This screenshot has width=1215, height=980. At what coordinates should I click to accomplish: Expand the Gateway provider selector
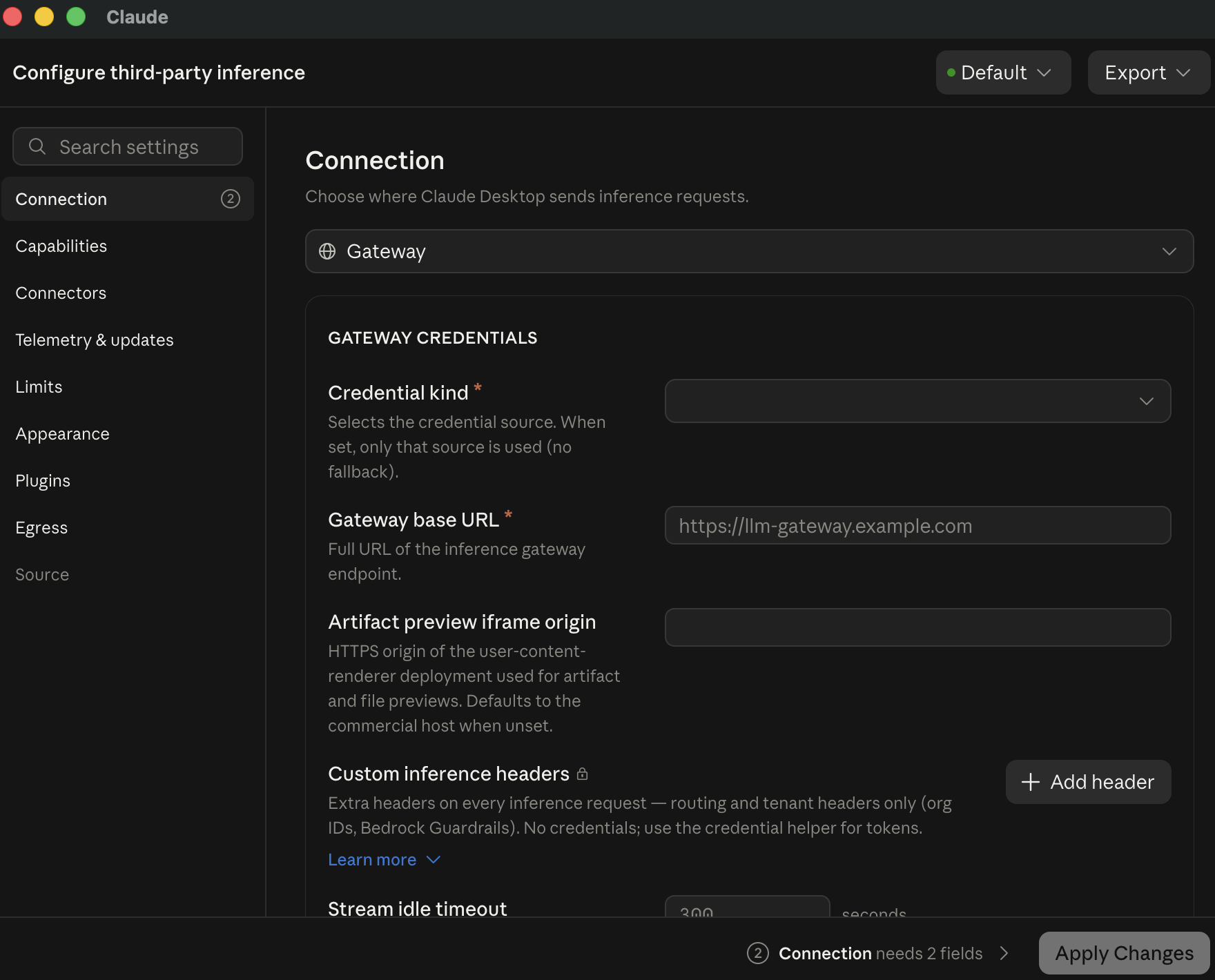click(x=750, y=251)
